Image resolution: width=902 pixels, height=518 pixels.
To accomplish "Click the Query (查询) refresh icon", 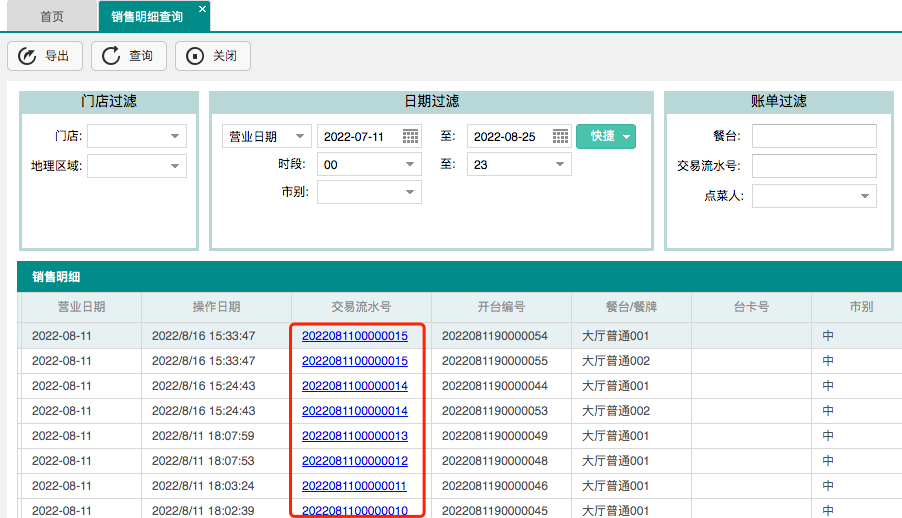I will coord(111,56).
